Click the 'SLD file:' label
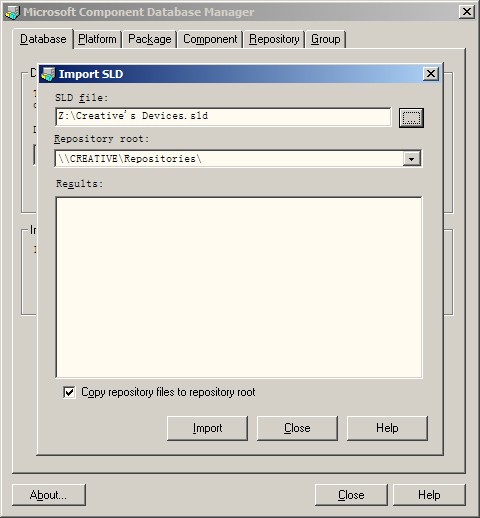480x518 pixels. (82, 98)
